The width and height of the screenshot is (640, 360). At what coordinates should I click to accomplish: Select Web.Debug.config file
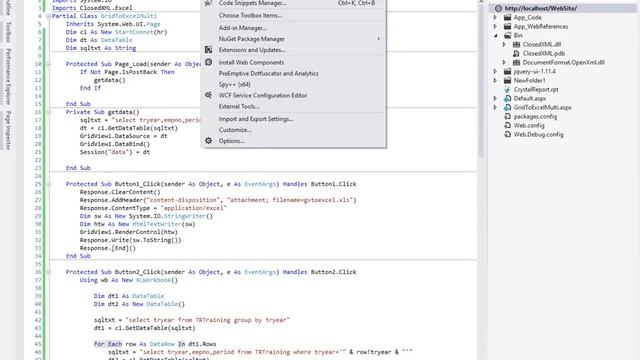(538, 134)
